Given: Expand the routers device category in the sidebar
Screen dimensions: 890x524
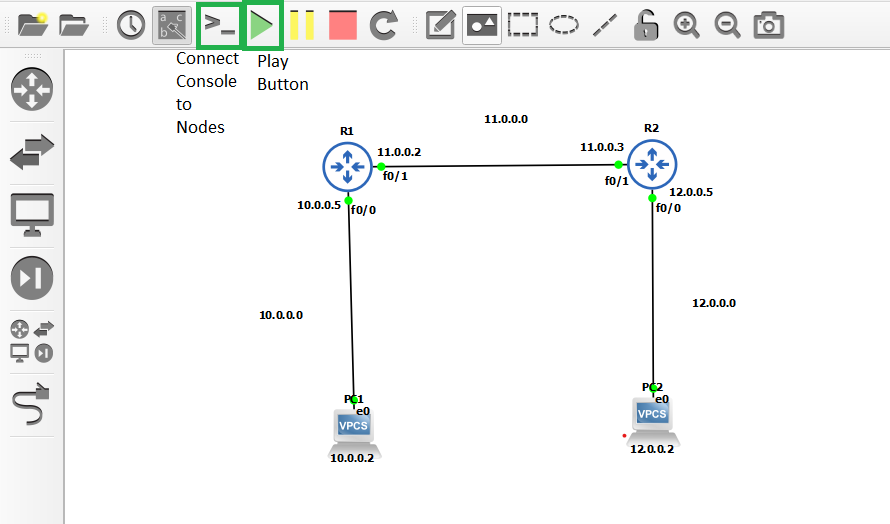Looking at the screenshot, I should 31,89.
